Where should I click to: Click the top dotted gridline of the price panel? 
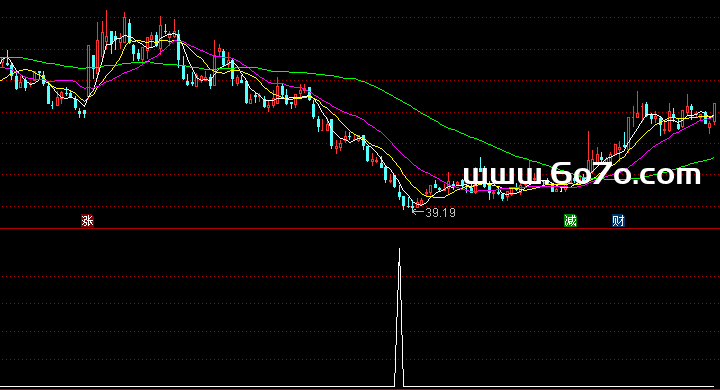coord(360,17)
